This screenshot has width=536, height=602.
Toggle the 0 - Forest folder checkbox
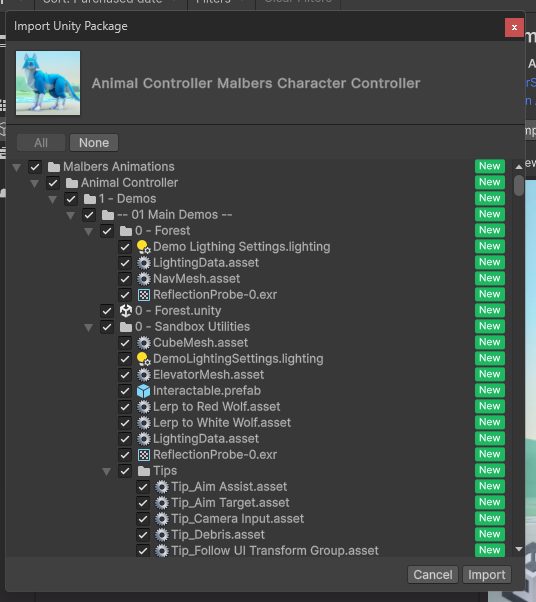pos(107,231)
